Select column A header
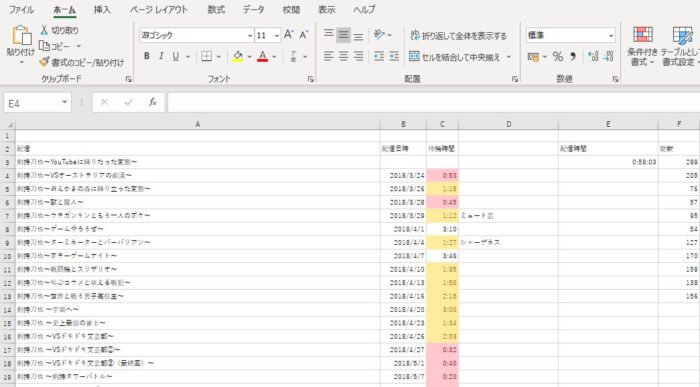 pos(198,125)
